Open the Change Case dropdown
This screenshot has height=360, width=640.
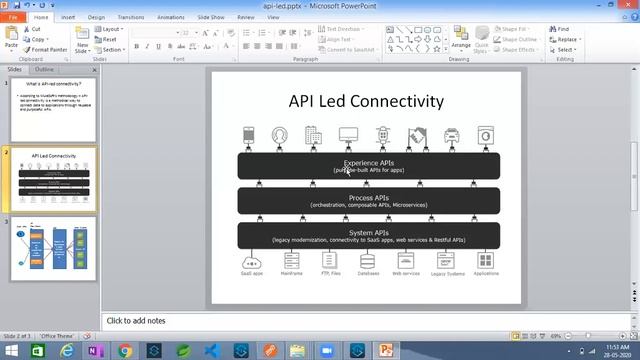pyautogui.click(x=208, y=47)
